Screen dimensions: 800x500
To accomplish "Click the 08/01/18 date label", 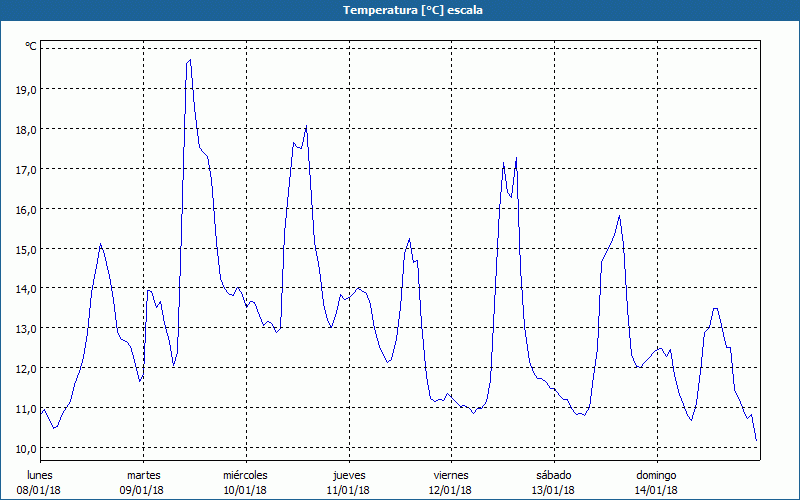I will (40, 490).
